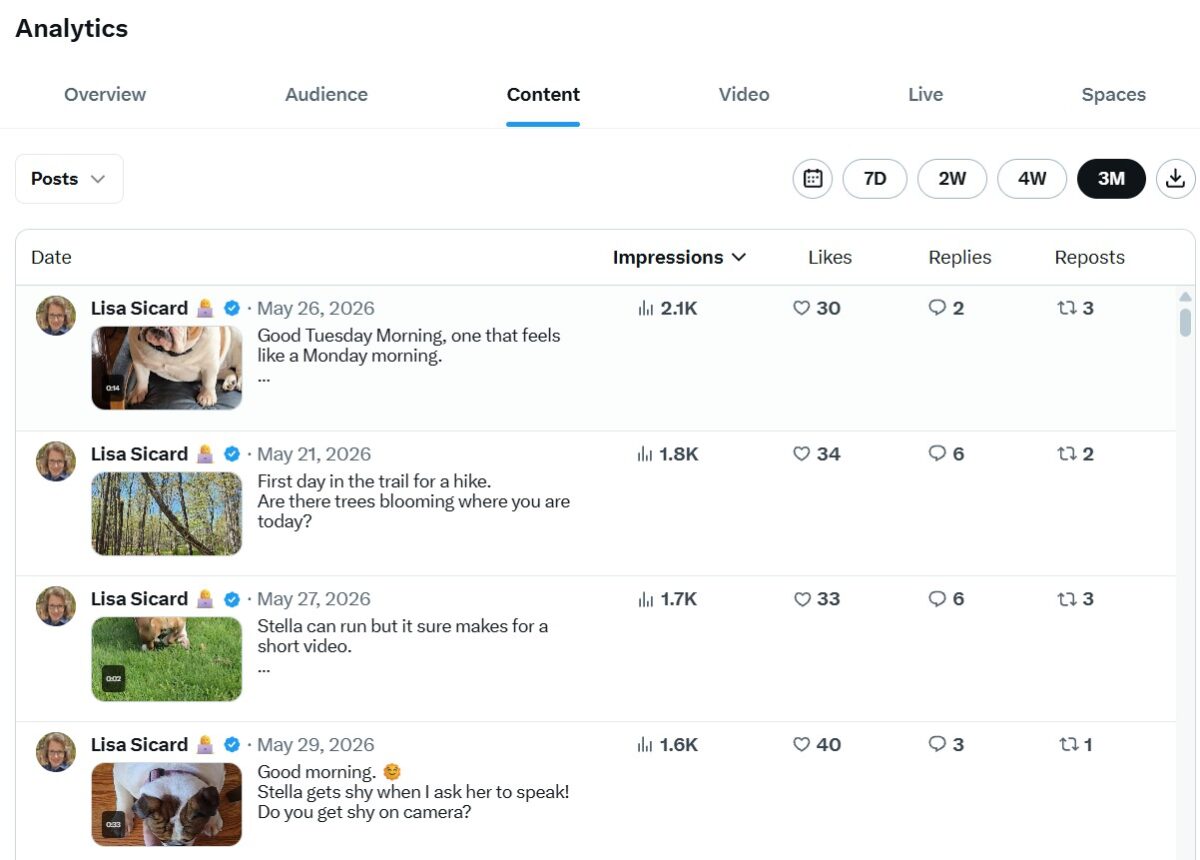Click heart icon on May 21 post
Viewport: 1200px width, 860px height.
point(801,455)
